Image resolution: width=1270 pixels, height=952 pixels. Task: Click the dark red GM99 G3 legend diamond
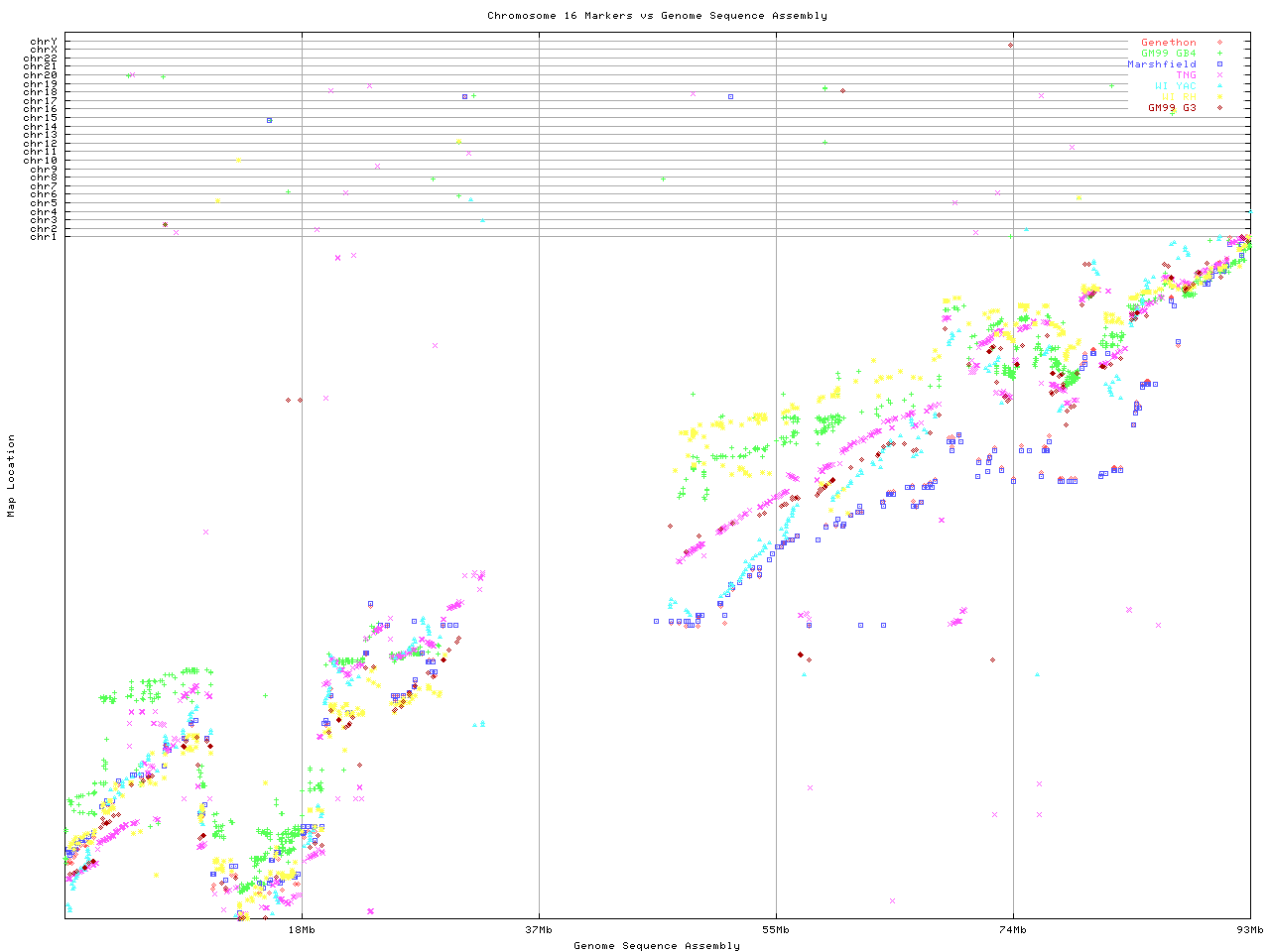click(1219, 108)
